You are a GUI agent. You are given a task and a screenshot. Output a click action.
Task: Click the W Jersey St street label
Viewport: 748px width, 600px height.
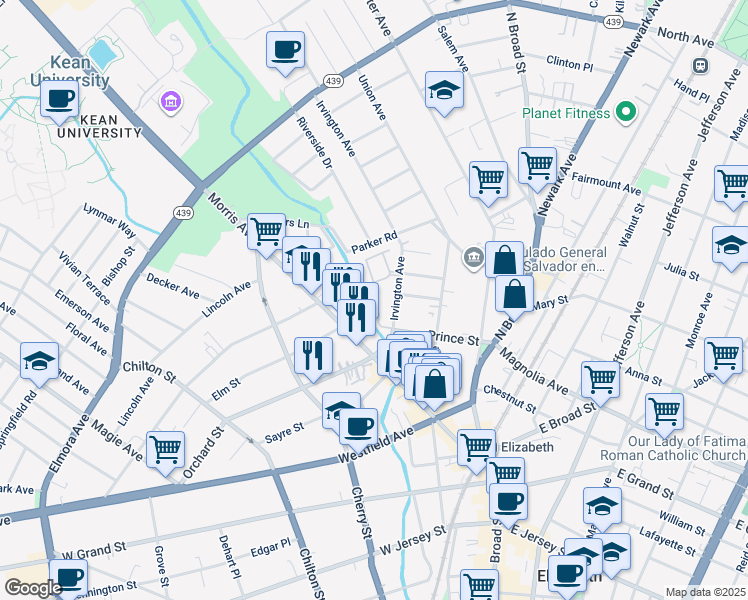[x=413, y=540]
